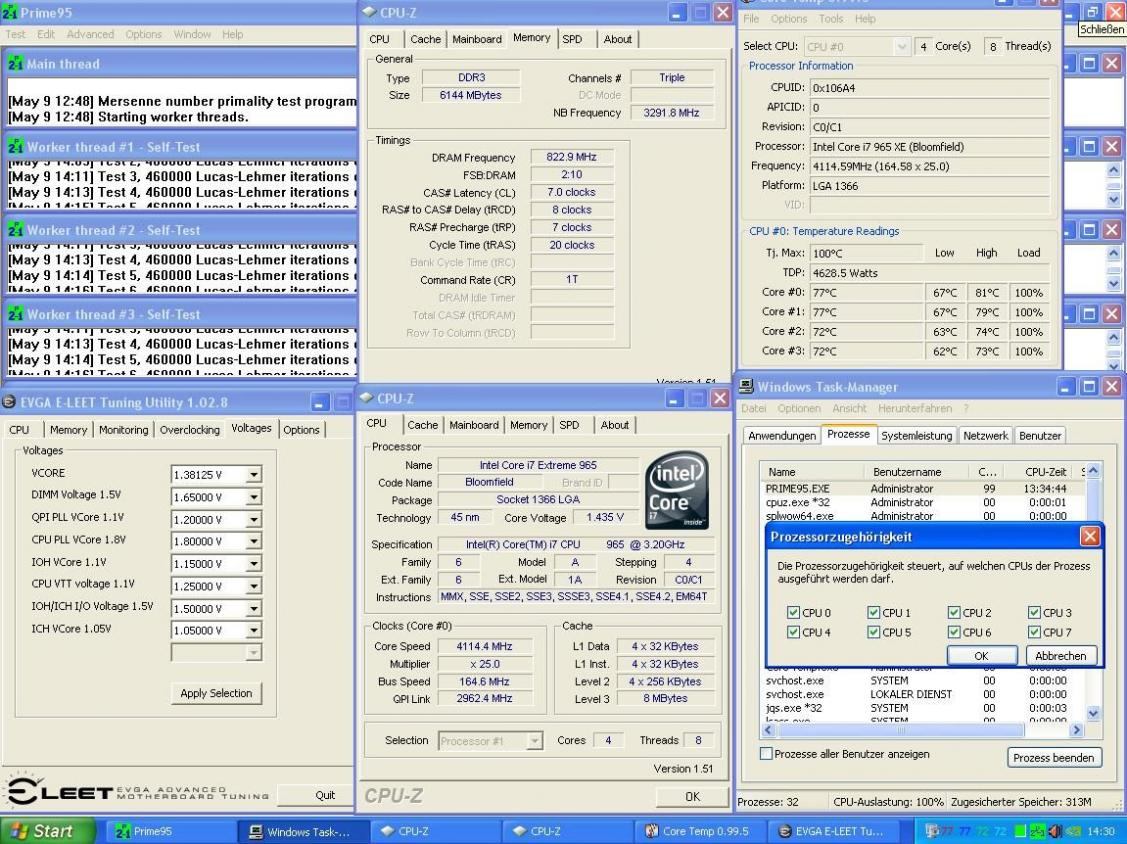Click the Worker thread #1 window icon
The width and height of the screenshot is (1127, 844).
click(16, 147)
